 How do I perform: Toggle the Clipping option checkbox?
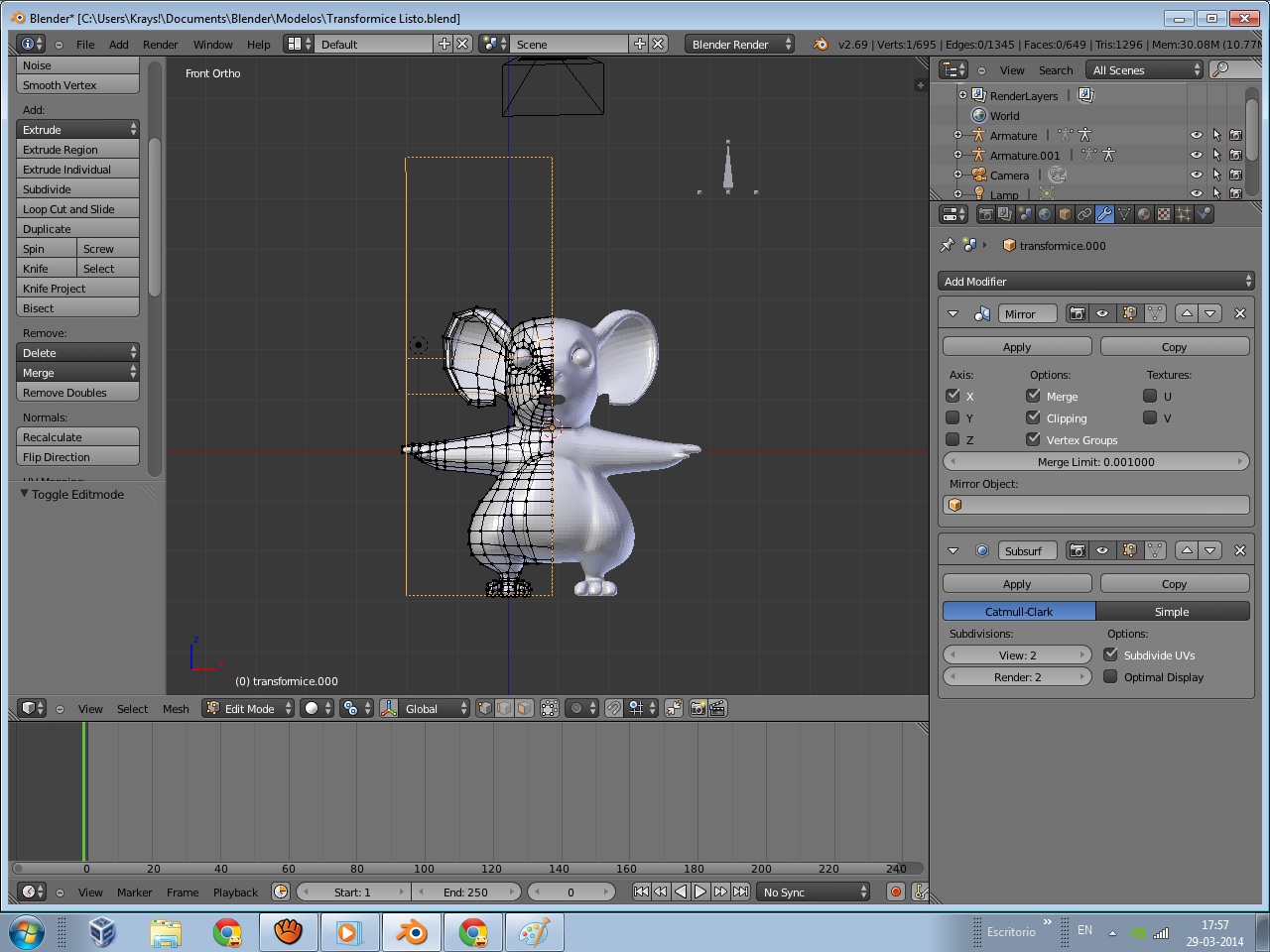coord(1034,417)
